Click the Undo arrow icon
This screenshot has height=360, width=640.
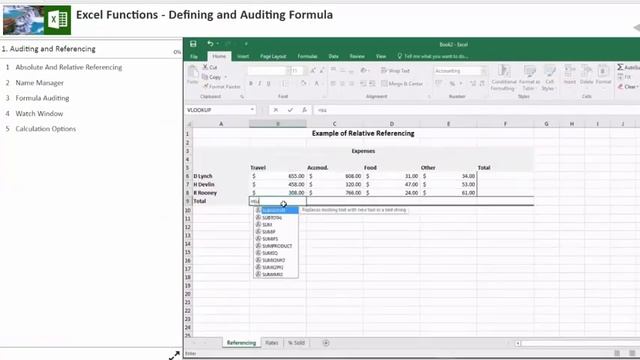pyautogui.click(x=210, y=44)
